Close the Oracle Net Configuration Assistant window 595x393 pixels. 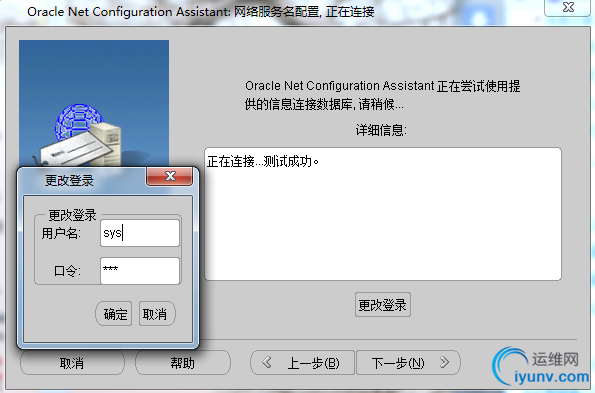pyautogui.click(x=568, y=7)
